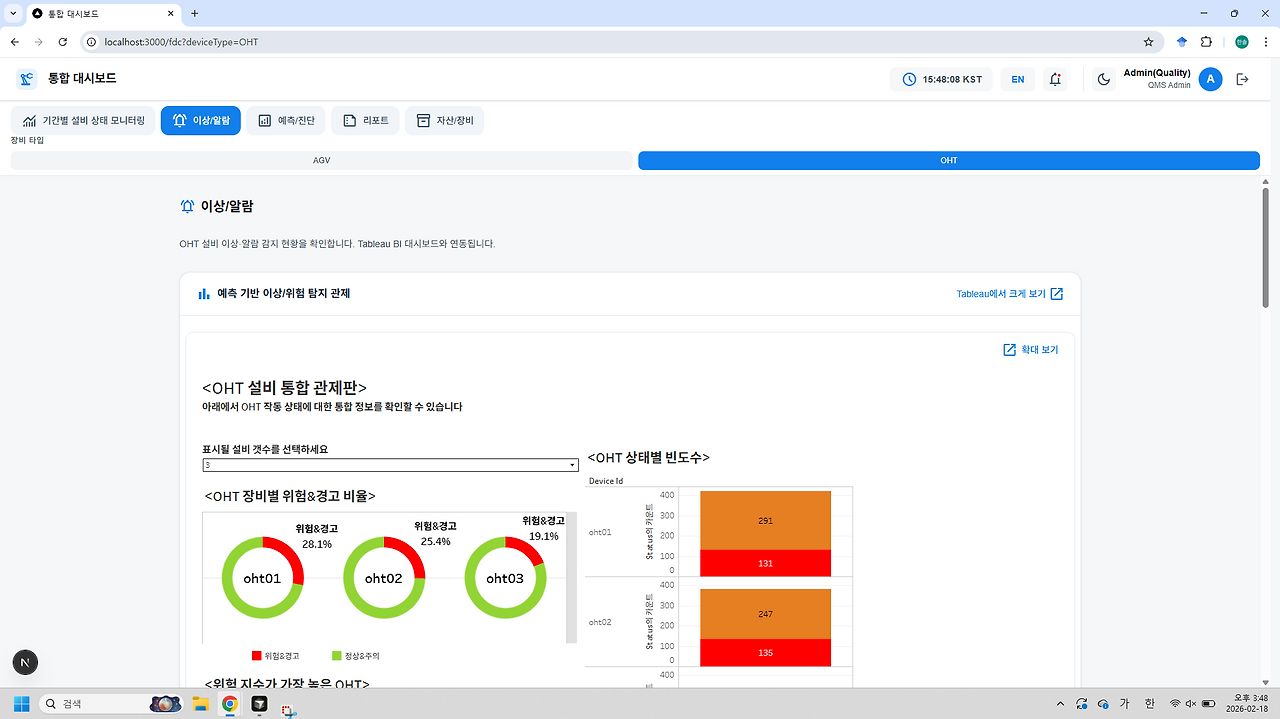Click the Wi-Fi network tray icon

(x=1175, y=704)
